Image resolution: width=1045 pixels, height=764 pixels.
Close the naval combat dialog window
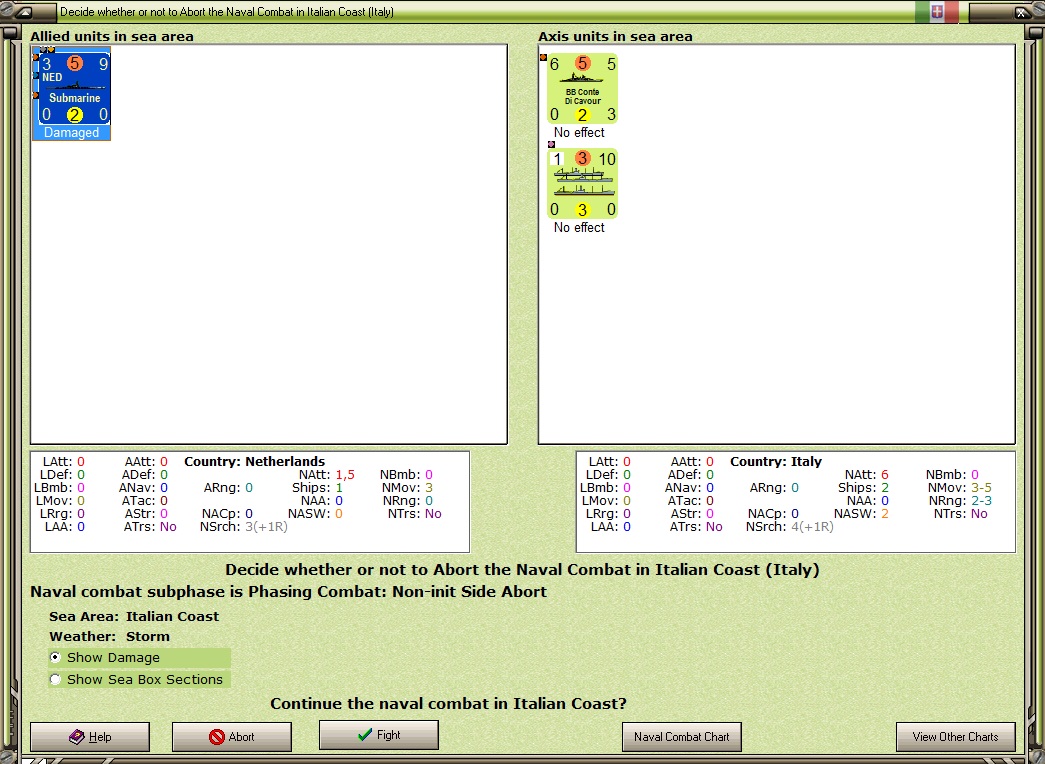(x=1021, y=12)
